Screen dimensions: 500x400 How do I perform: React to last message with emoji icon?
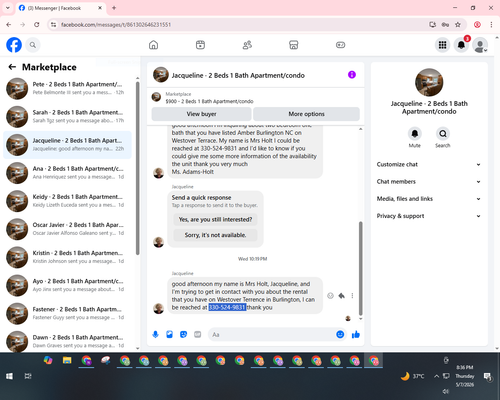coord(330,296)
